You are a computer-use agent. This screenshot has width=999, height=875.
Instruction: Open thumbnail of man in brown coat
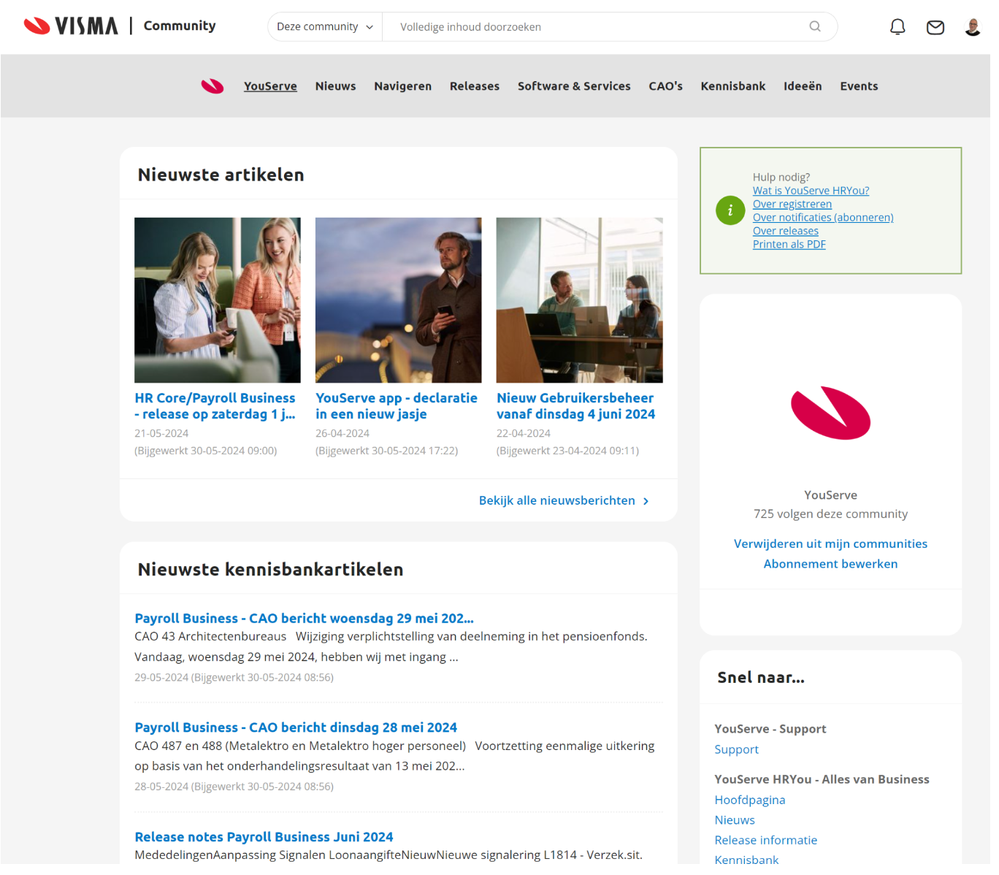click(398, 300)
